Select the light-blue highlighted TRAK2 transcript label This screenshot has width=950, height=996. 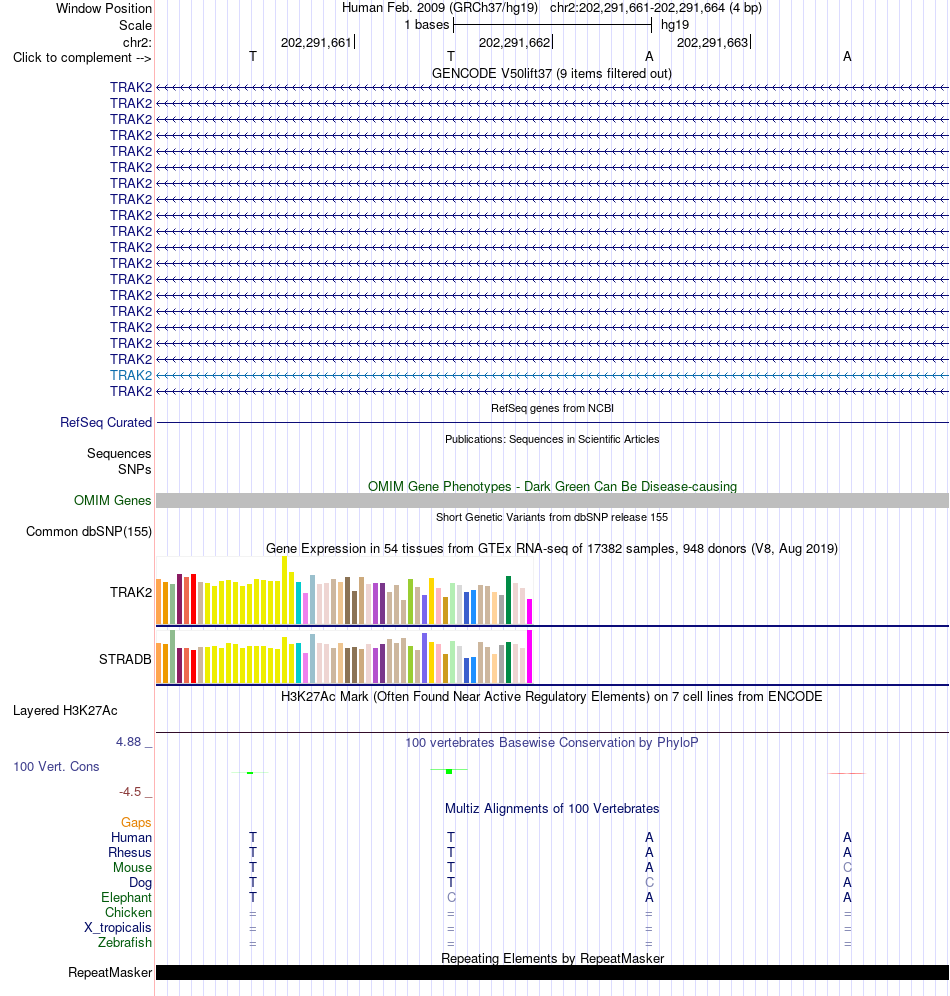(x=131, y=375)
